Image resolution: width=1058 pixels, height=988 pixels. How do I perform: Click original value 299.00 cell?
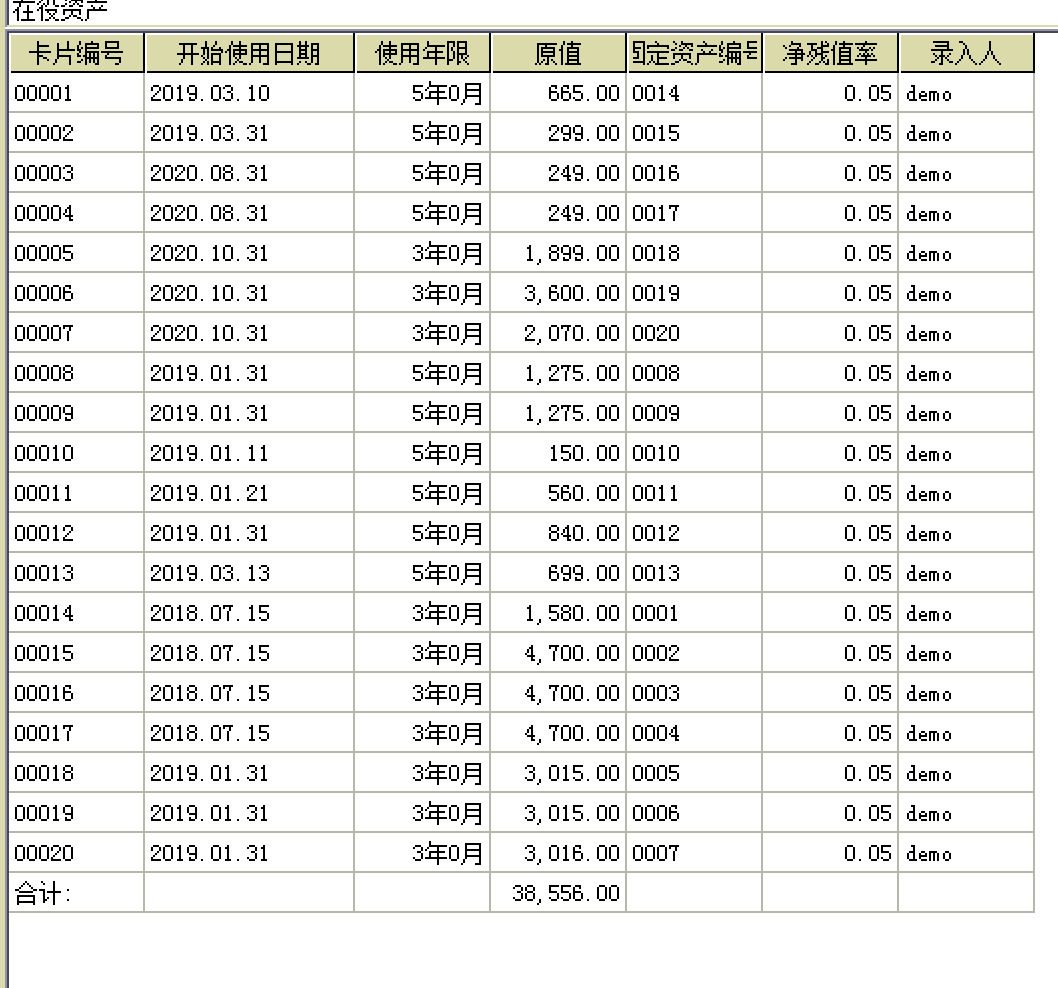point(558,133)
